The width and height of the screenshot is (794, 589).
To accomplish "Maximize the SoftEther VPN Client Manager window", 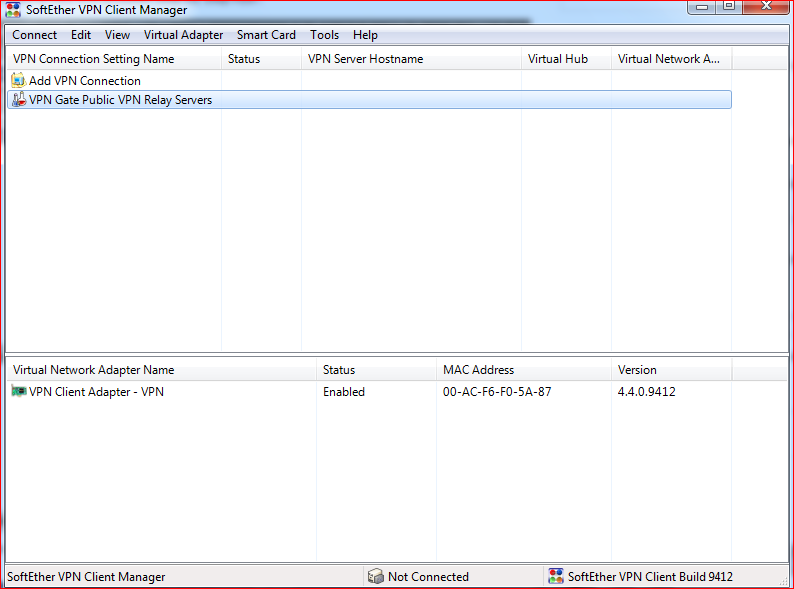I will click(729, 7).
